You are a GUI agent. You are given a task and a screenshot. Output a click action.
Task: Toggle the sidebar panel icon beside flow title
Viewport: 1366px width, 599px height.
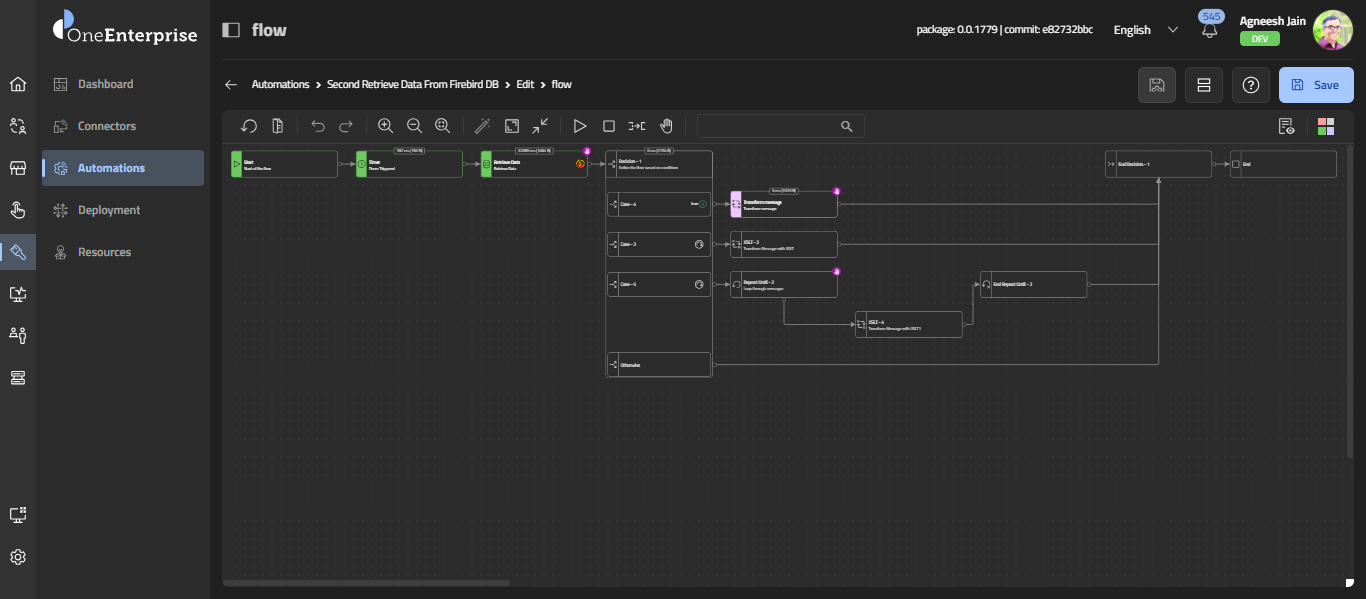point(231,30)
